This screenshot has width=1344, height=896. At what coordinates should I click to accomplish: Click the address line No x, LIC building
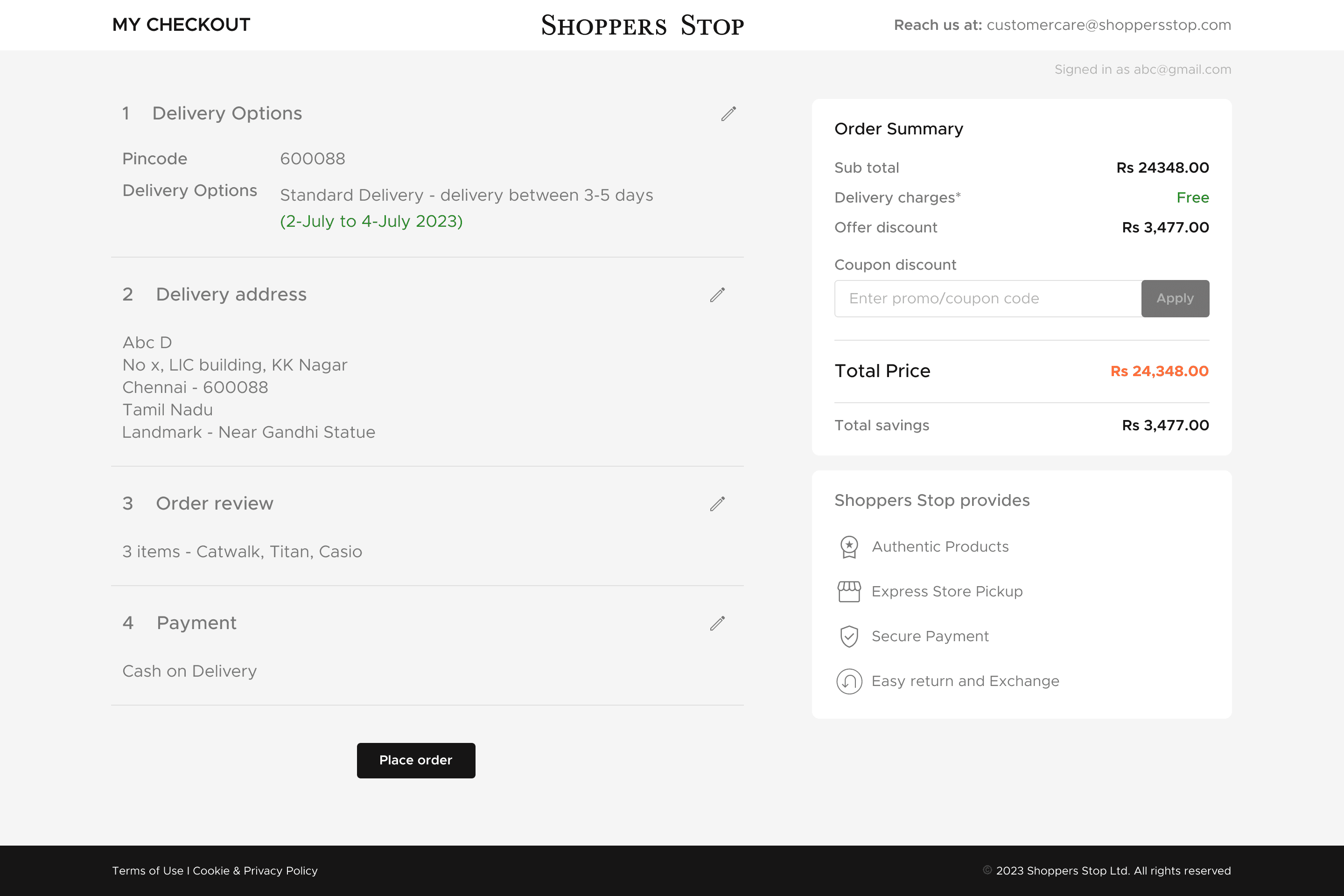click(235, 365)
